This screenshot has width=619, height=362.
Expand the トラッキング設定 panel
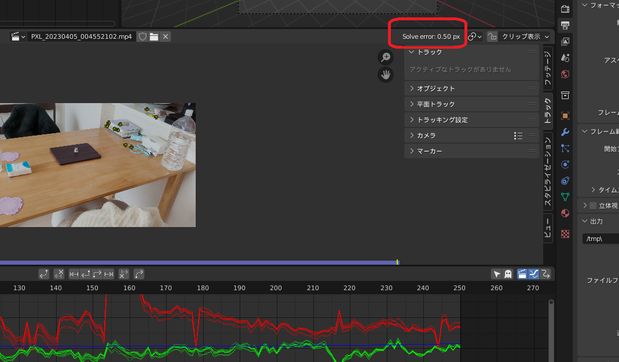[472, 120]
